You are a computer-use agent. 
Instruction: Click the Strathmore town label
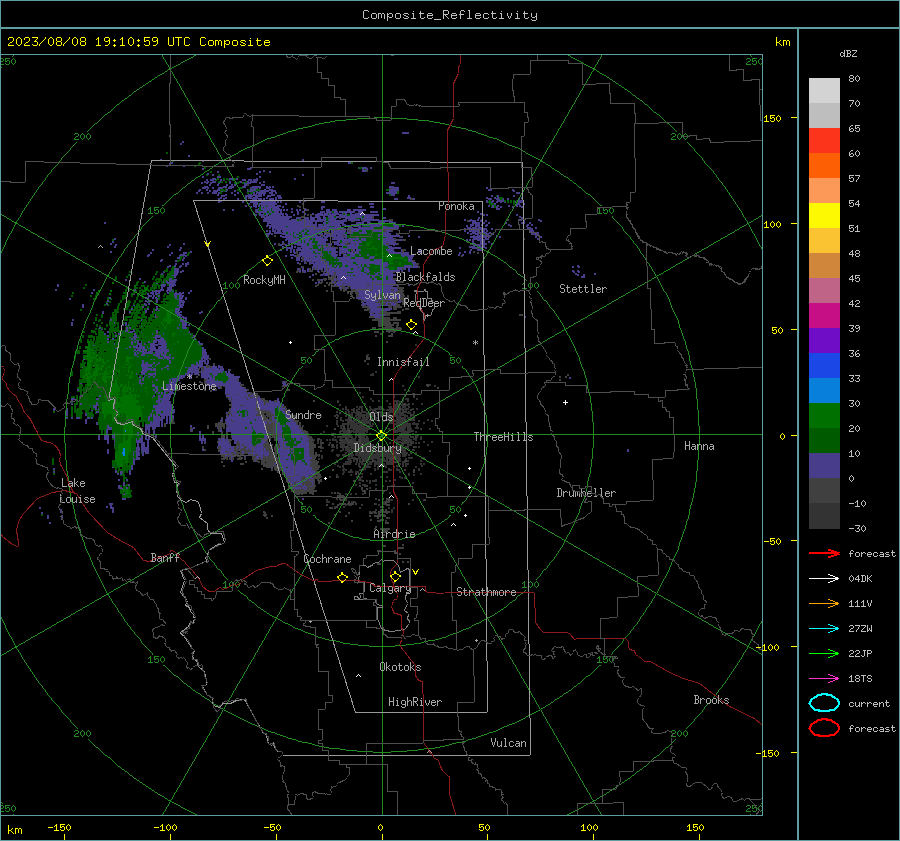pos(486,592)
